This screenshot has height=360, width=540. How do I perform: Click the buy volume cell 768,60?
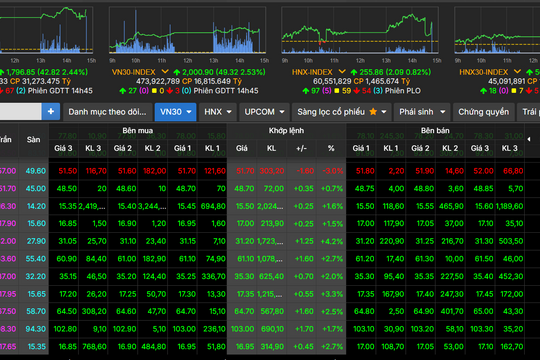[94, 347]
